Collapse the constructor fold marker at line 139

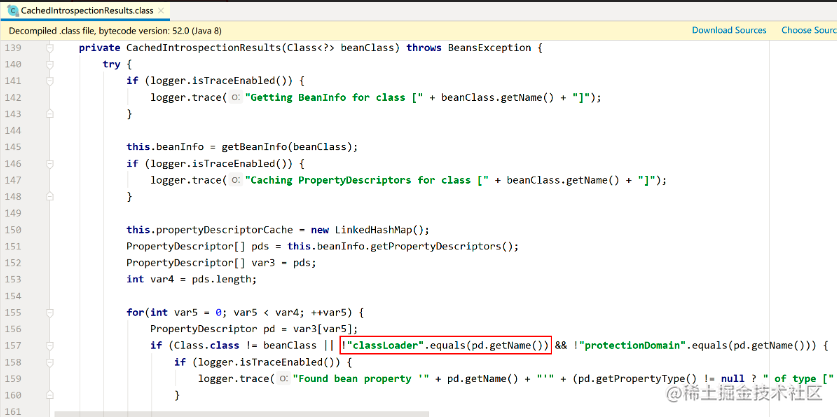pos(50,48)
